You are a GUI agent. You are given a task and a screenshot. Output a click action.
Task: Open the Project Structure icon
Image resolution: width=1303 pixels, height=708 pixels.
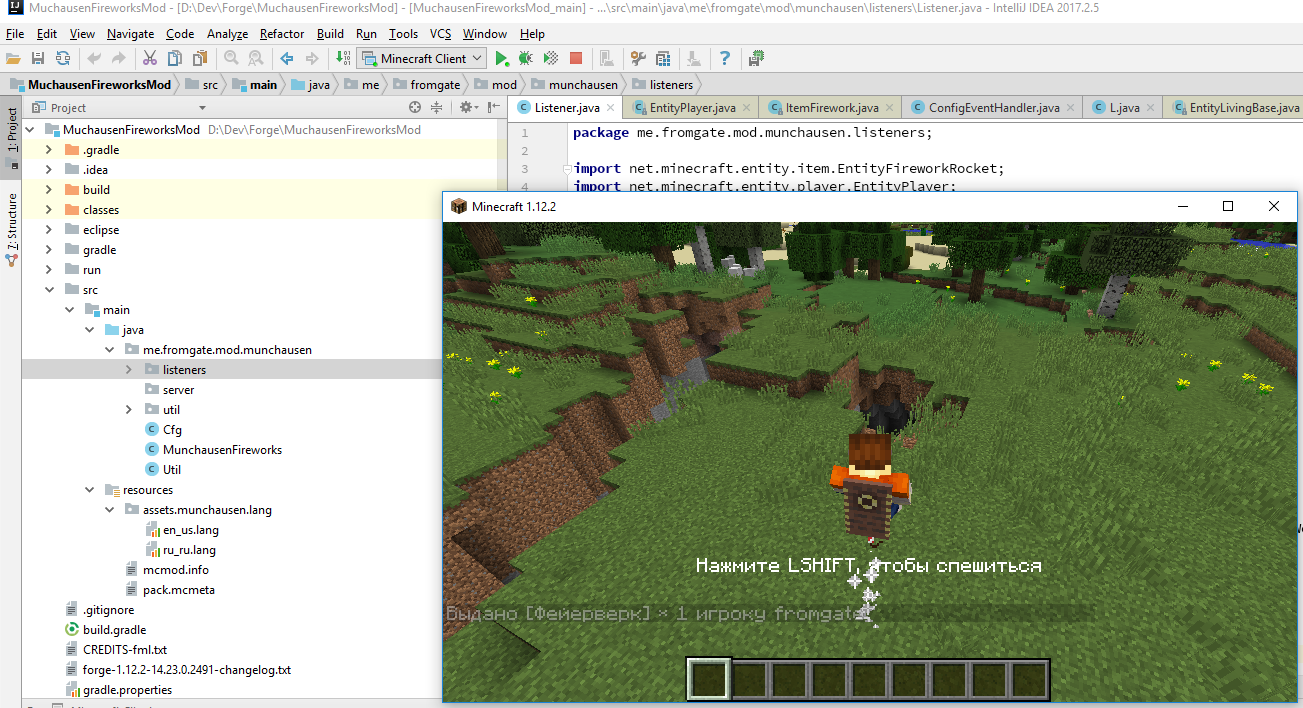662,59
